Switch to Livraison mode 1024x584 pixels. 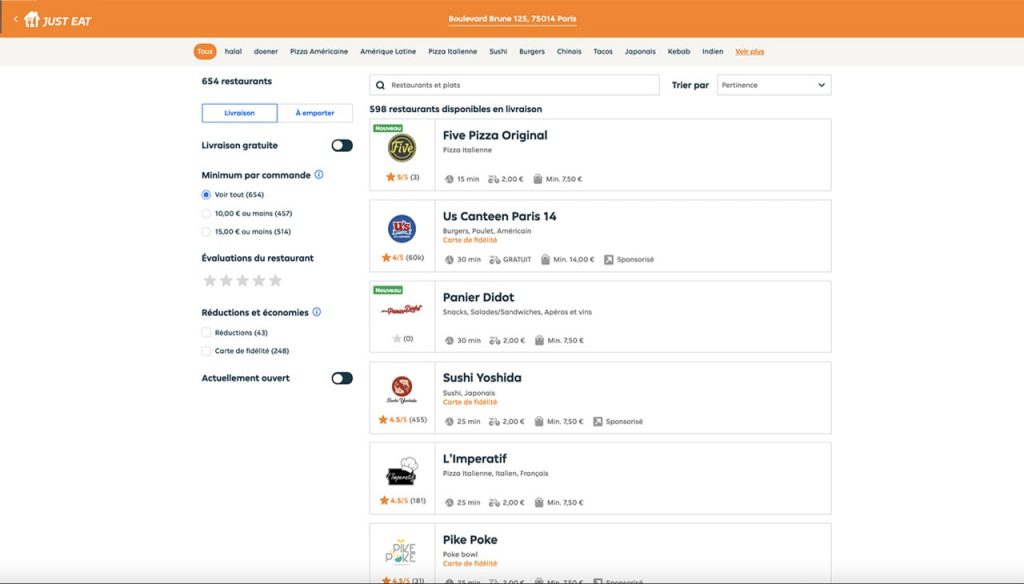click(x=240, y=113)
